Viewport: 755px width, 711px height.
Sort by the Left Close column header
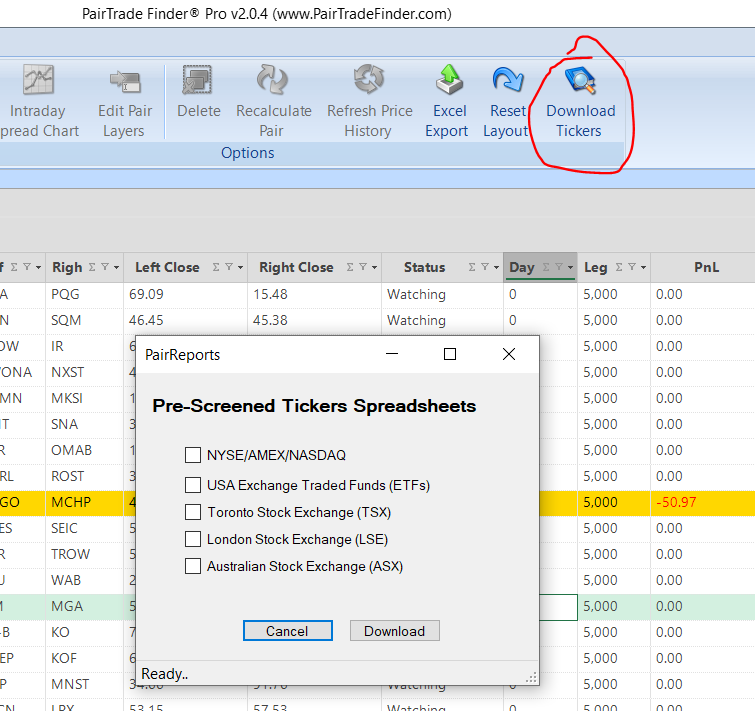coord(167,267)
